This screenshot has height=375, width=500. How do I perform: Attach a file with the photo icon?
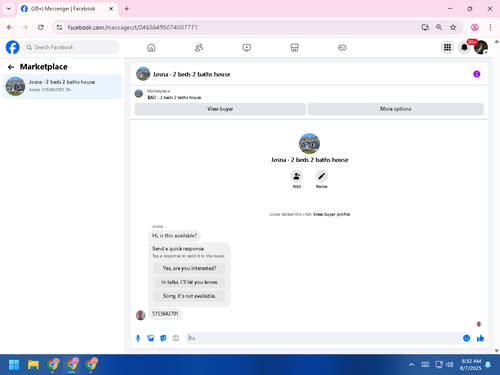pos(151,338)
